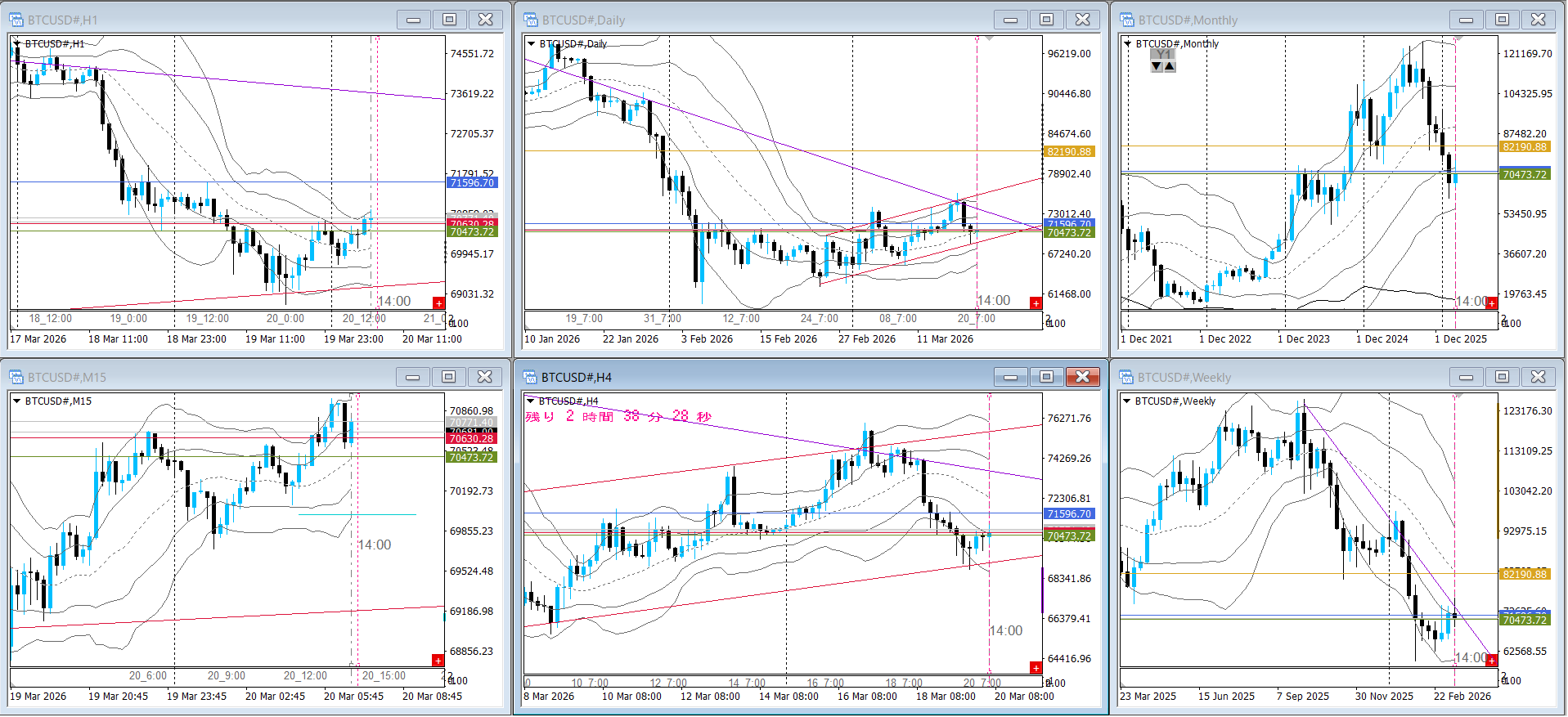Activate the BTCUSD#,Daily window title bar

pyautogui.click(x=736, y=20)
